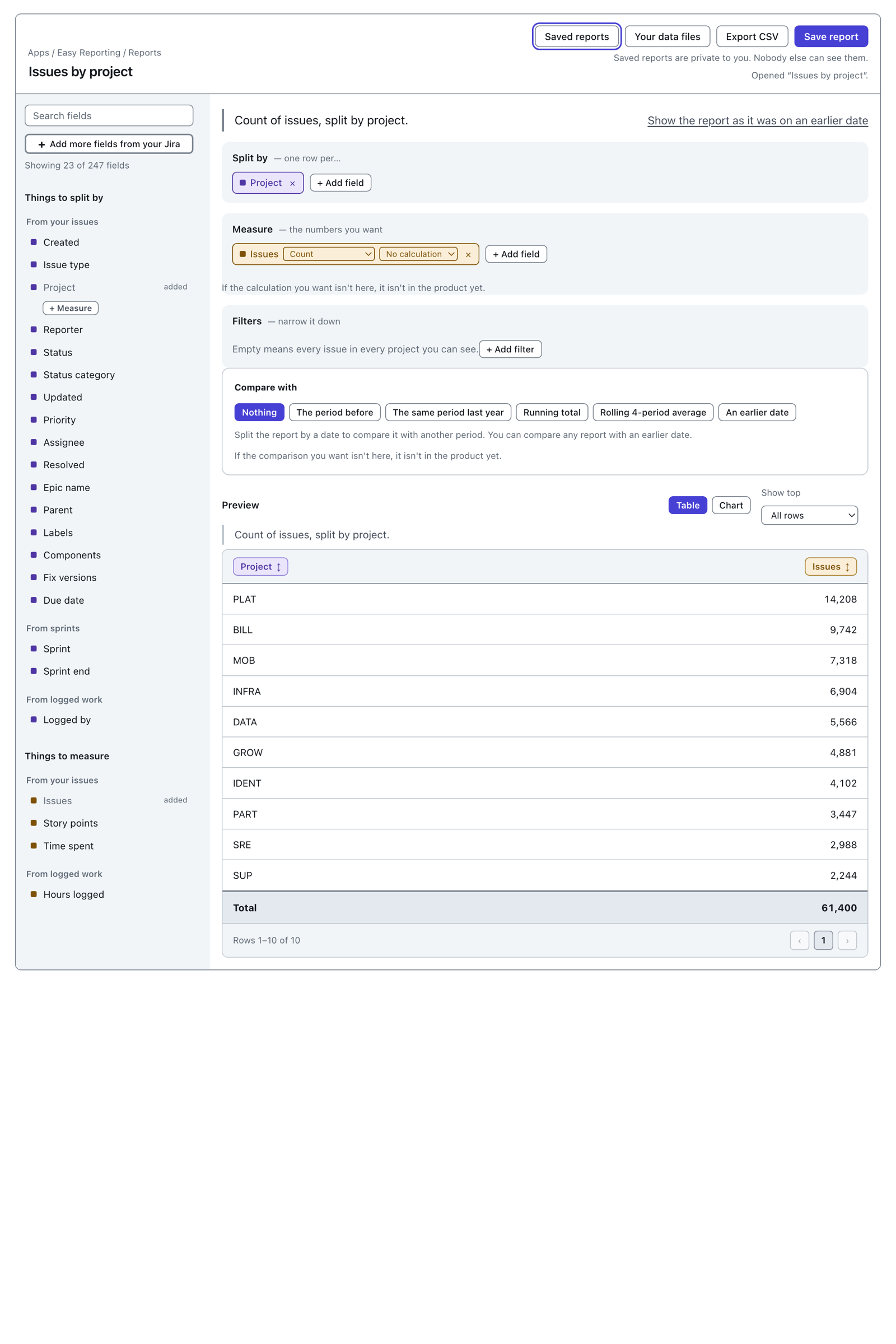This screenshot has width=896, height=1344.
Task: Click the Reports breadcrumb
Action: pos(144,53)
